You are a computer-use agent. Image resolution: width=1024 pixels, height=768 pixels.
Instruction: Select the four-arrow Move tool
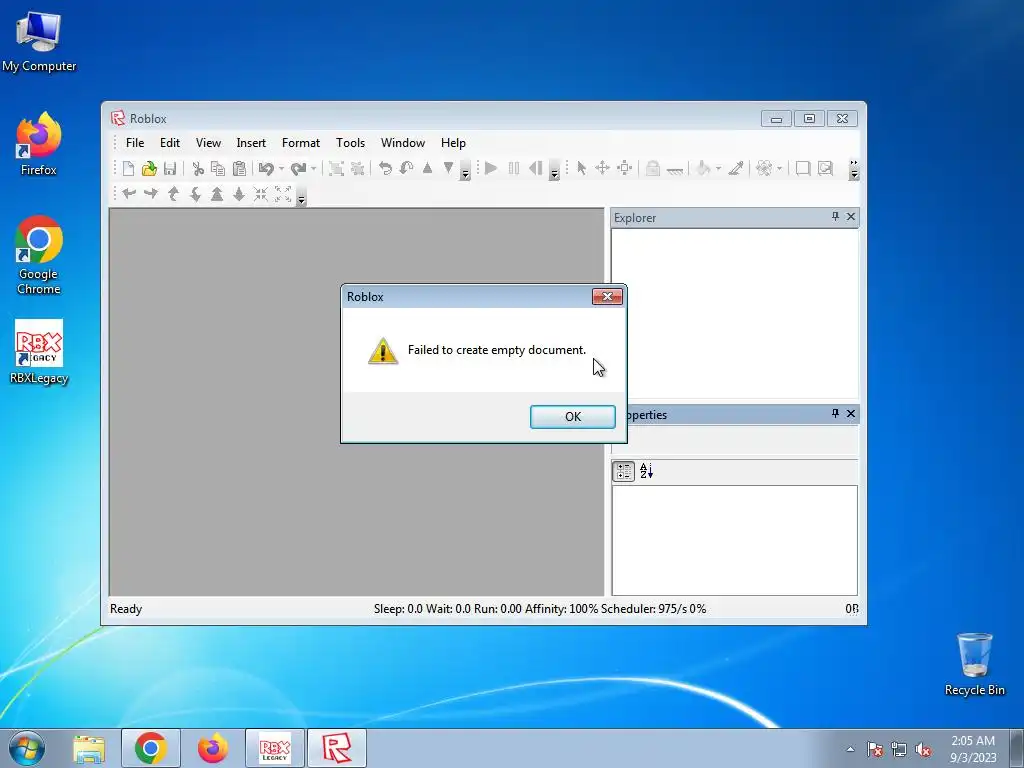[602, 168]
